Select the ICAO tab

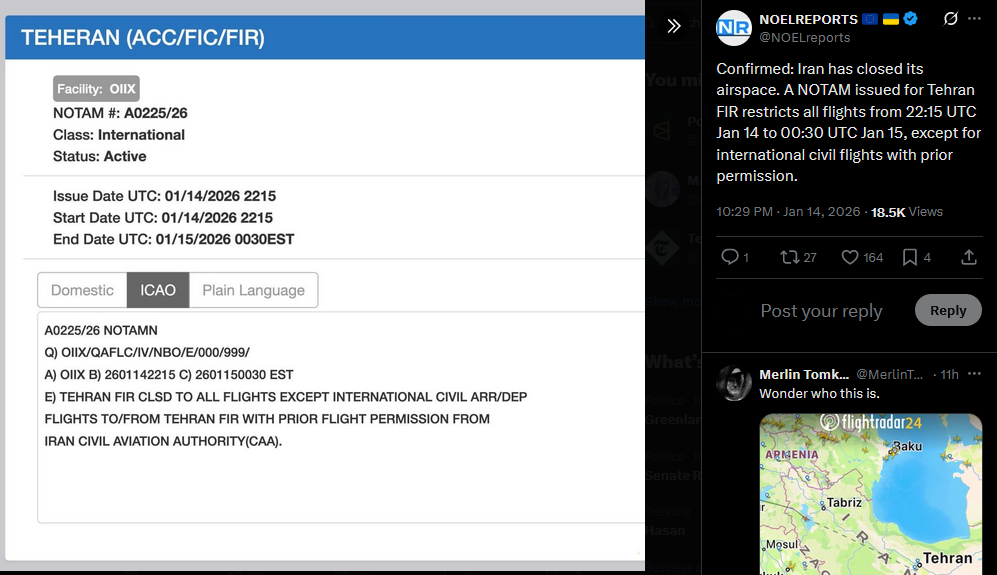pyautogui.click(x=158, y=290)
